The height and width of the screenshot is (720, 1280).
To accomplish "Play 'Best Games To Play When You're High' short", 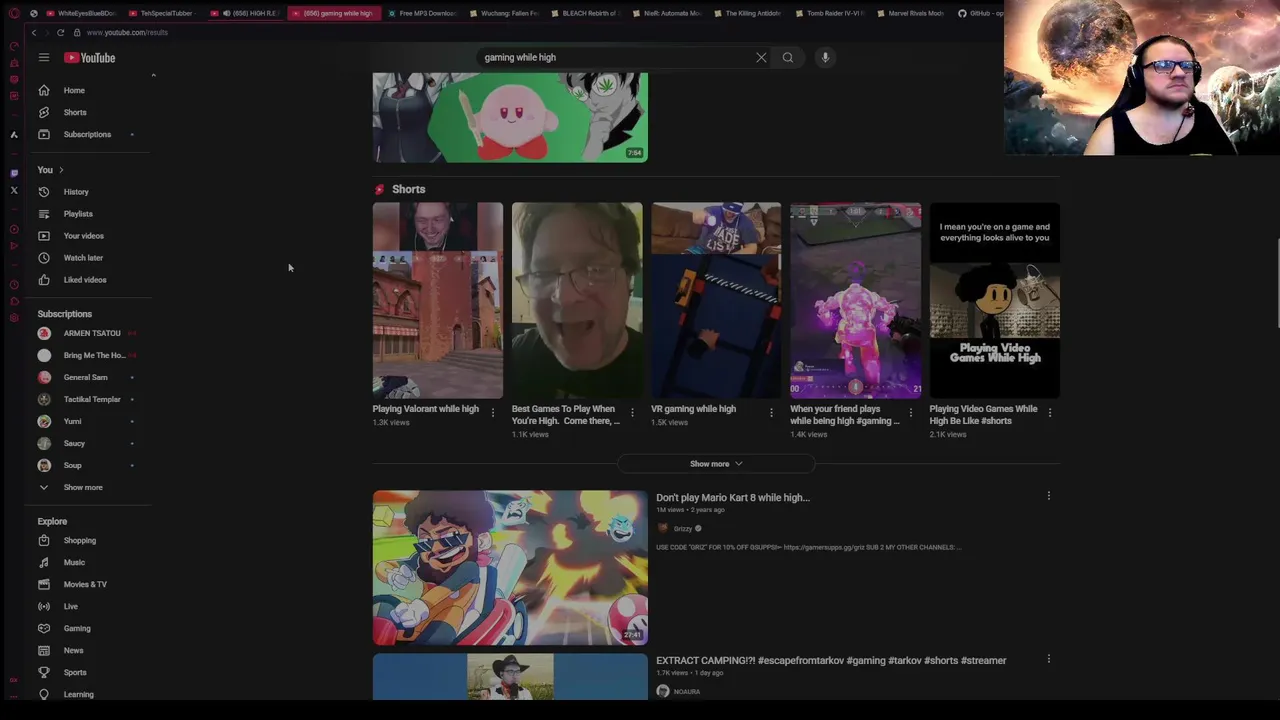I will click(577, 300).
